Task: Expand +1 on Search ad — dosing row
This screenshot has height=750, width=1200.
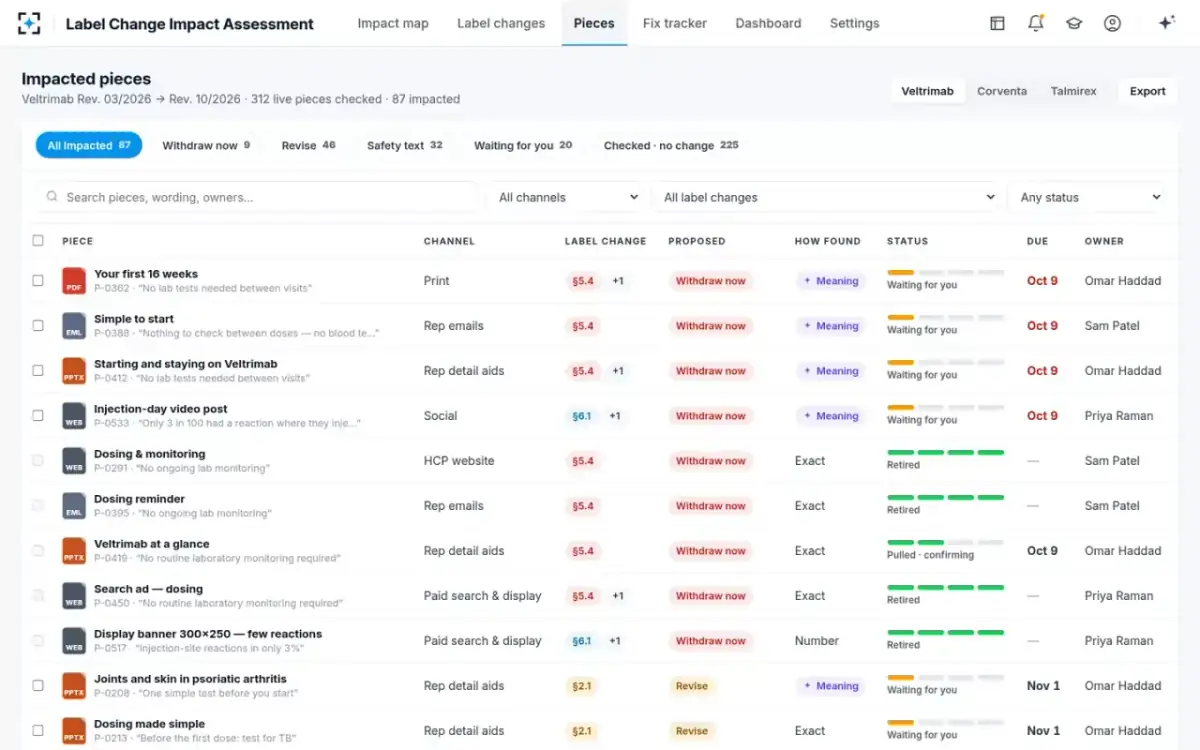Action: click(618, 596)
